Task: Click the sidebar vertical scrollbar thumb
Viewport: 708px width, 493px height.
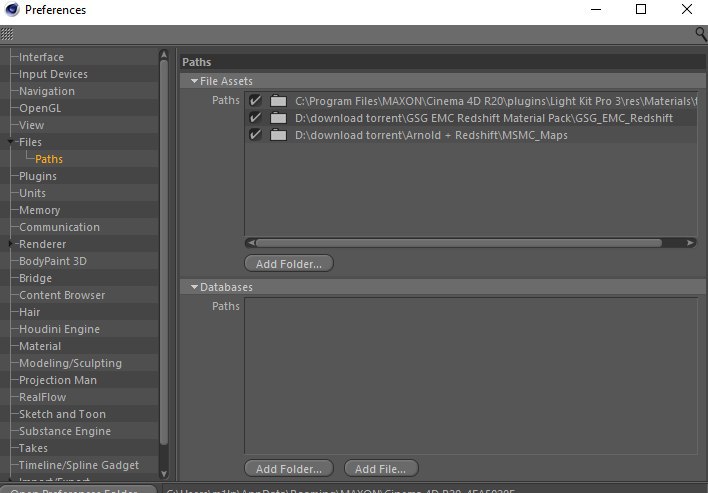Action: coord(164,253)
